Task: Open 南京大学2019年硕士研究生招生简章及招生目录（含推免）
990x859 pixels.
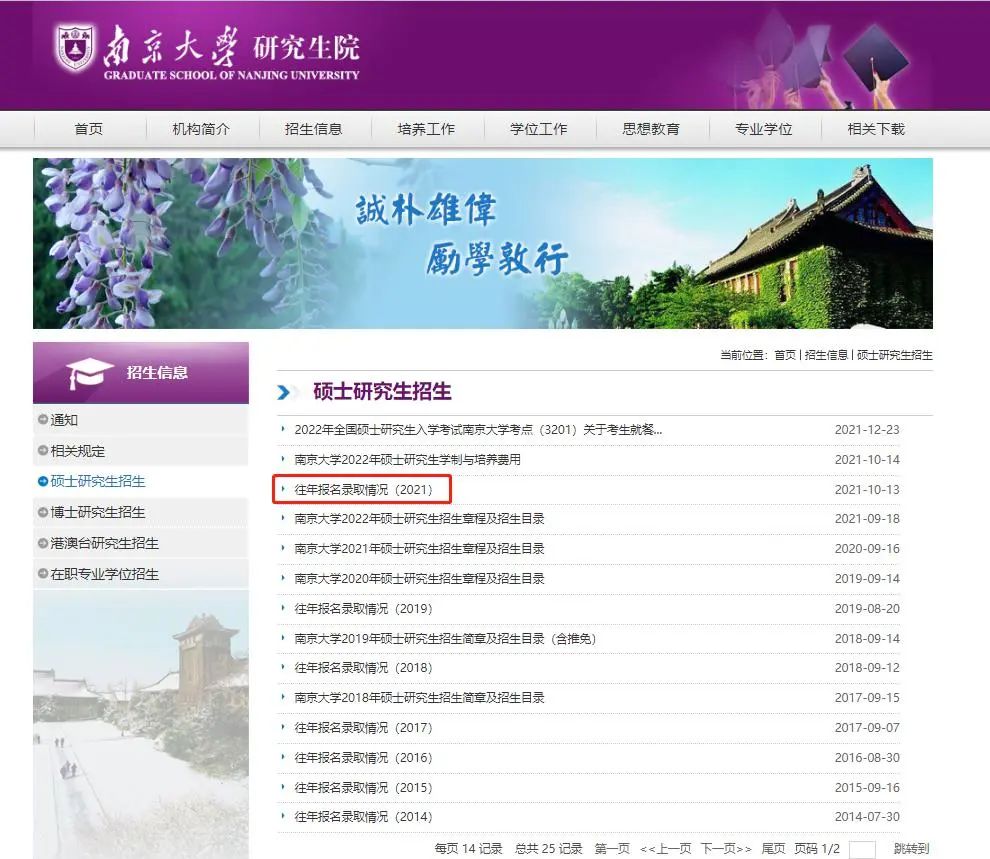Action: coord(445,639)
